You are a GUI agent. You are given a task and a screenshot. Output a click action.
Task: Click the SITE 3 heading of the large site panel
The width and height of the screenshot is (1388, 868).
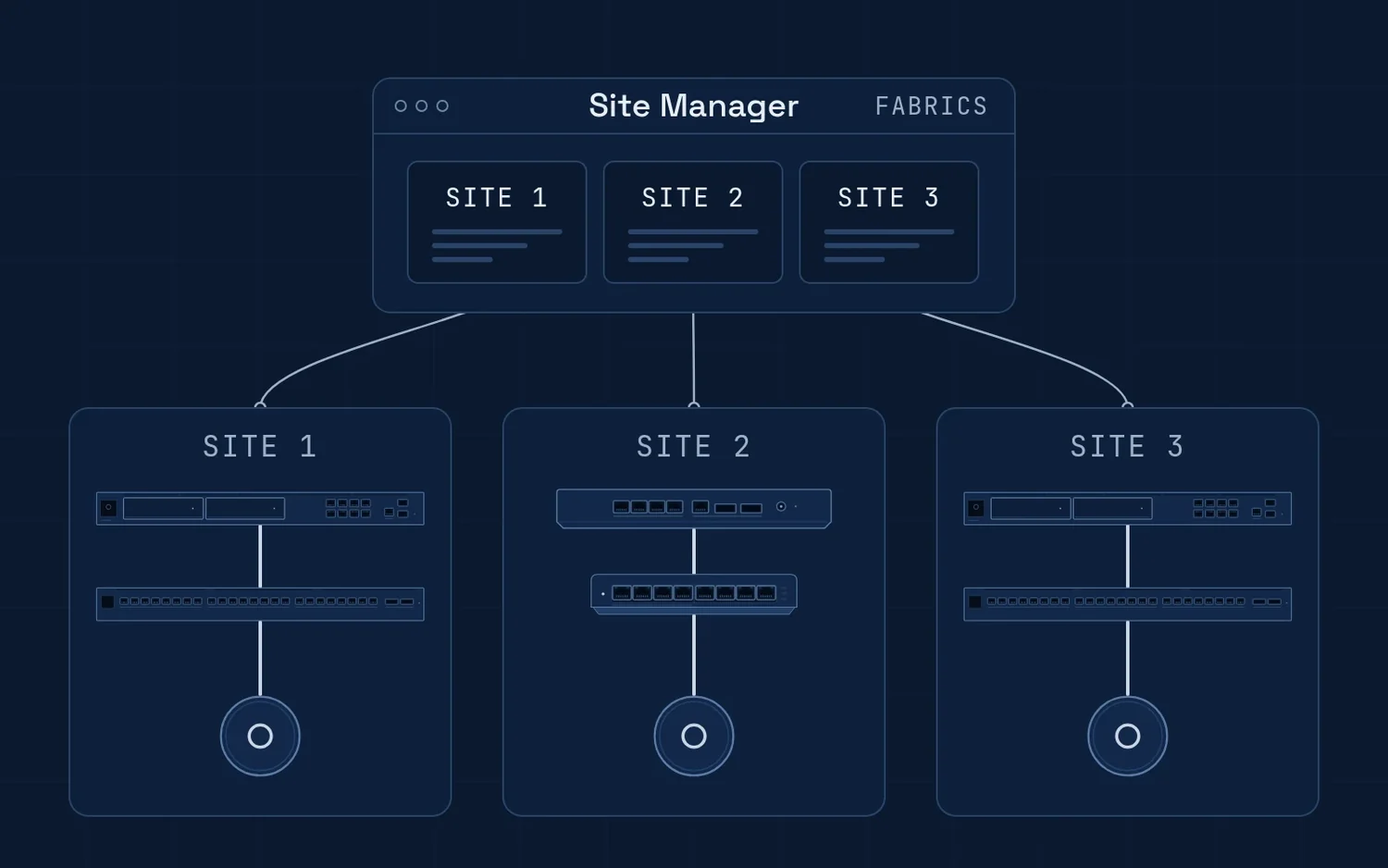point(1127,447)
